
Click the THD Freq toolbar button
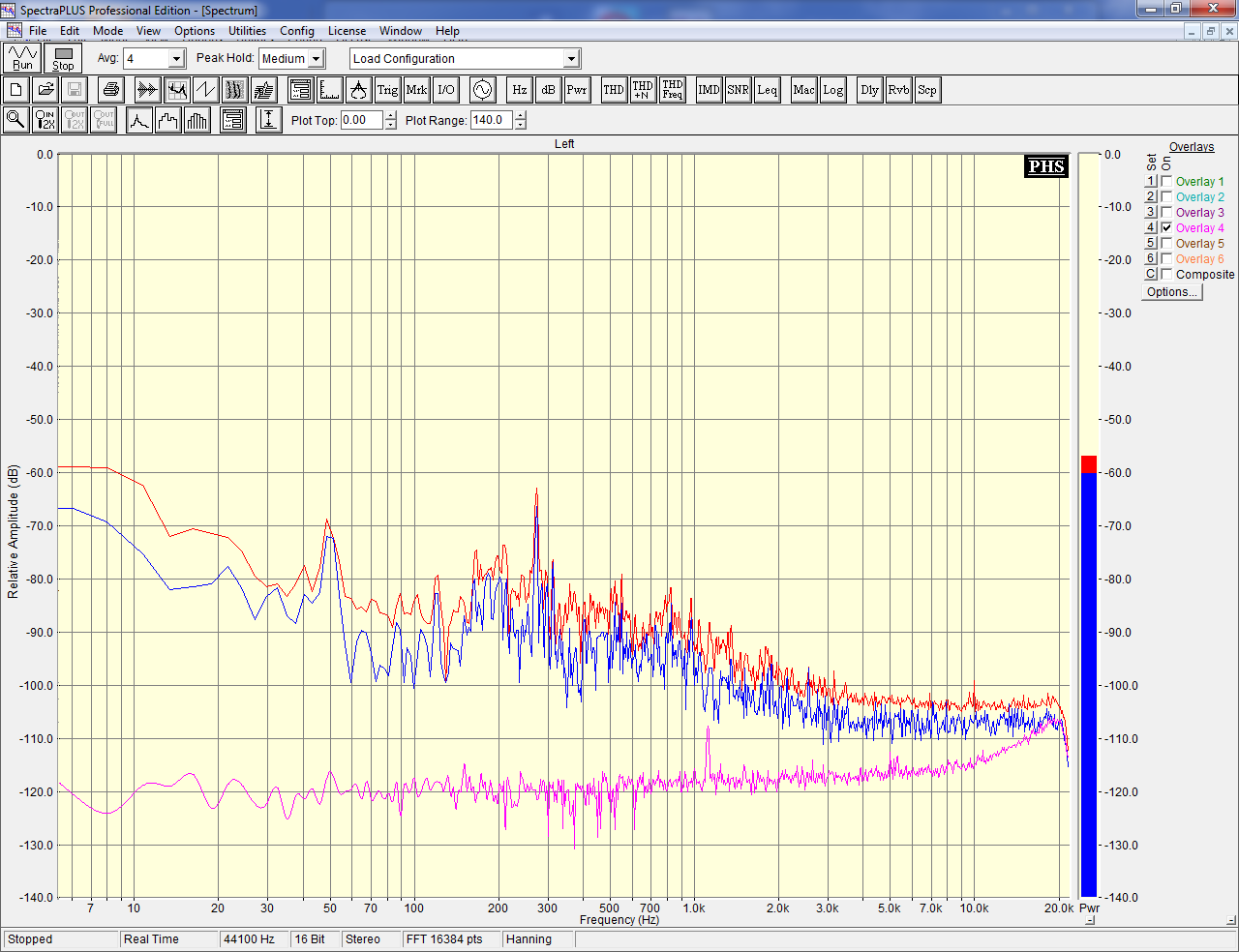[673, 90]
